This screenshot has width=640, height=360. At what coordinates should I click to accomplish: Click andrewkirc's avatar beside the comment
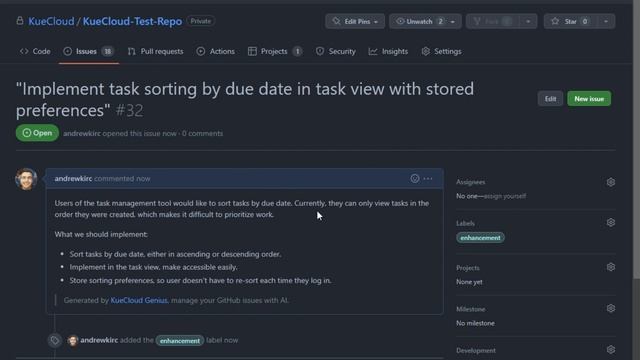pos(26,179)
